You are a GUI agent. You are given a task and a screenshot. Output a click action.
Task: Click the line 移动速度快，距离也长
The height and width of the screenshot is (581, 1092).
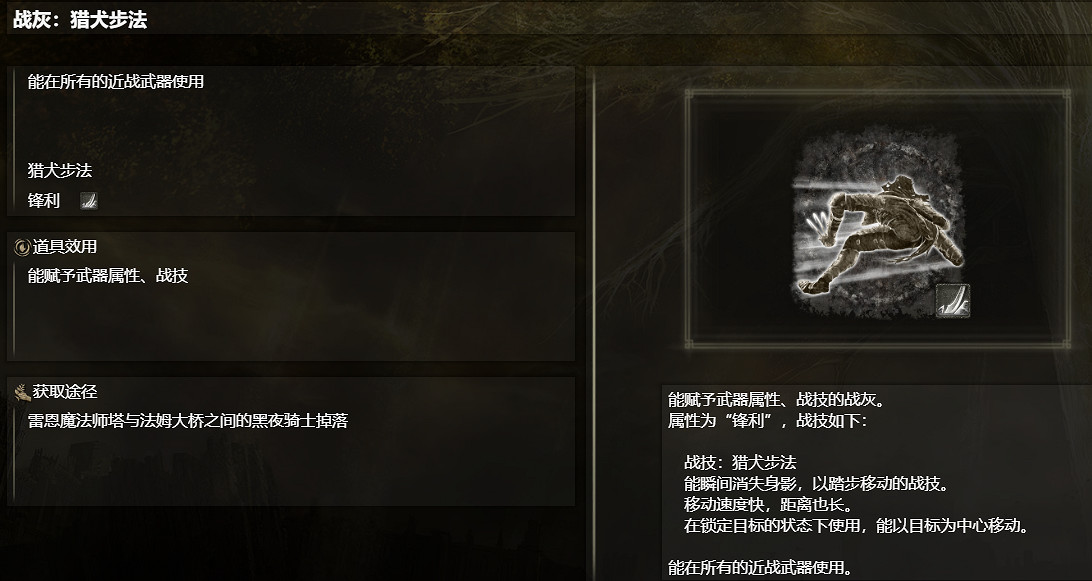[x=768, y=504]
